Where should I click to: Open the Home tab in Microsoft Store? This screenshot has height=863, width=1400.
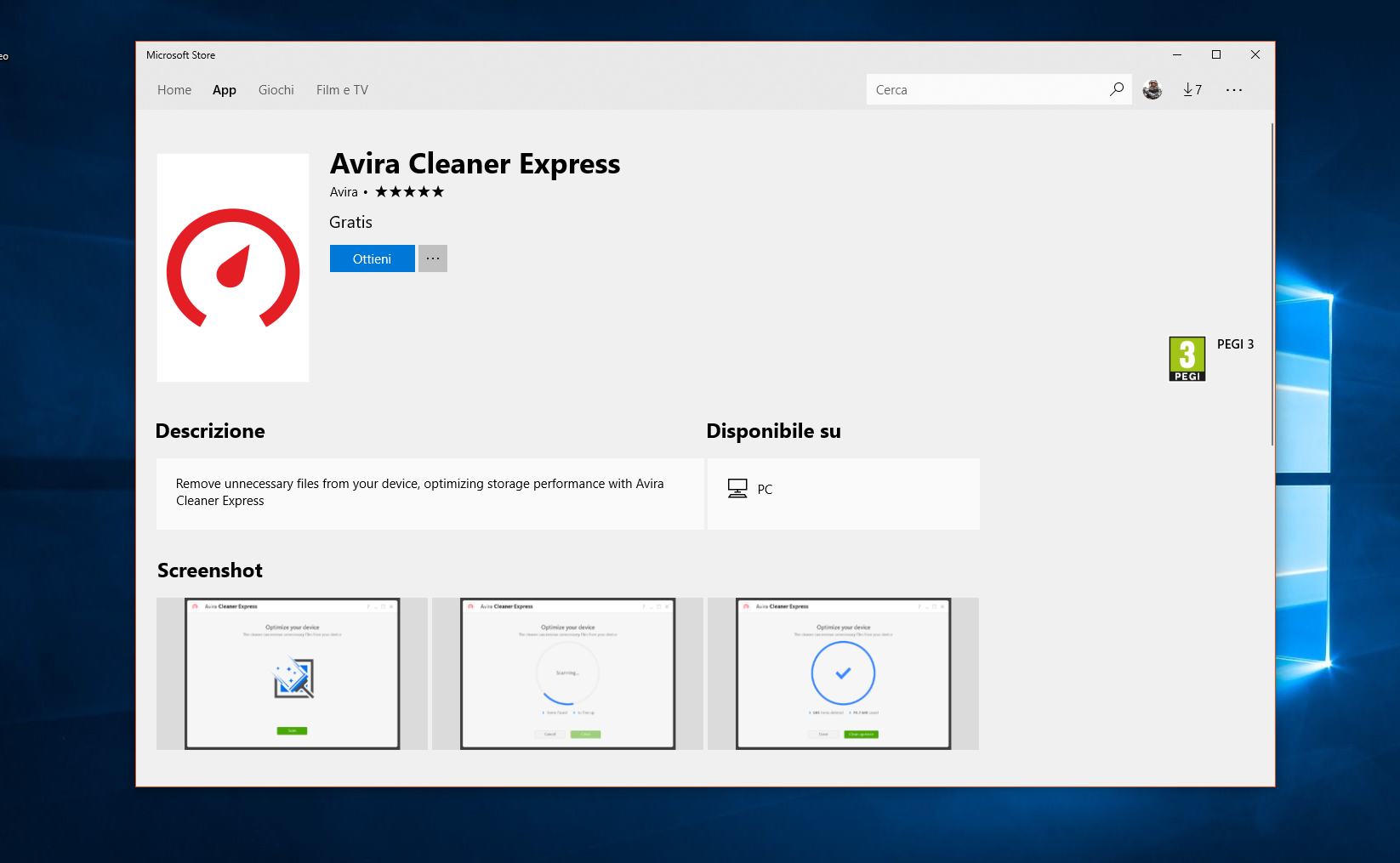[174, 90]
